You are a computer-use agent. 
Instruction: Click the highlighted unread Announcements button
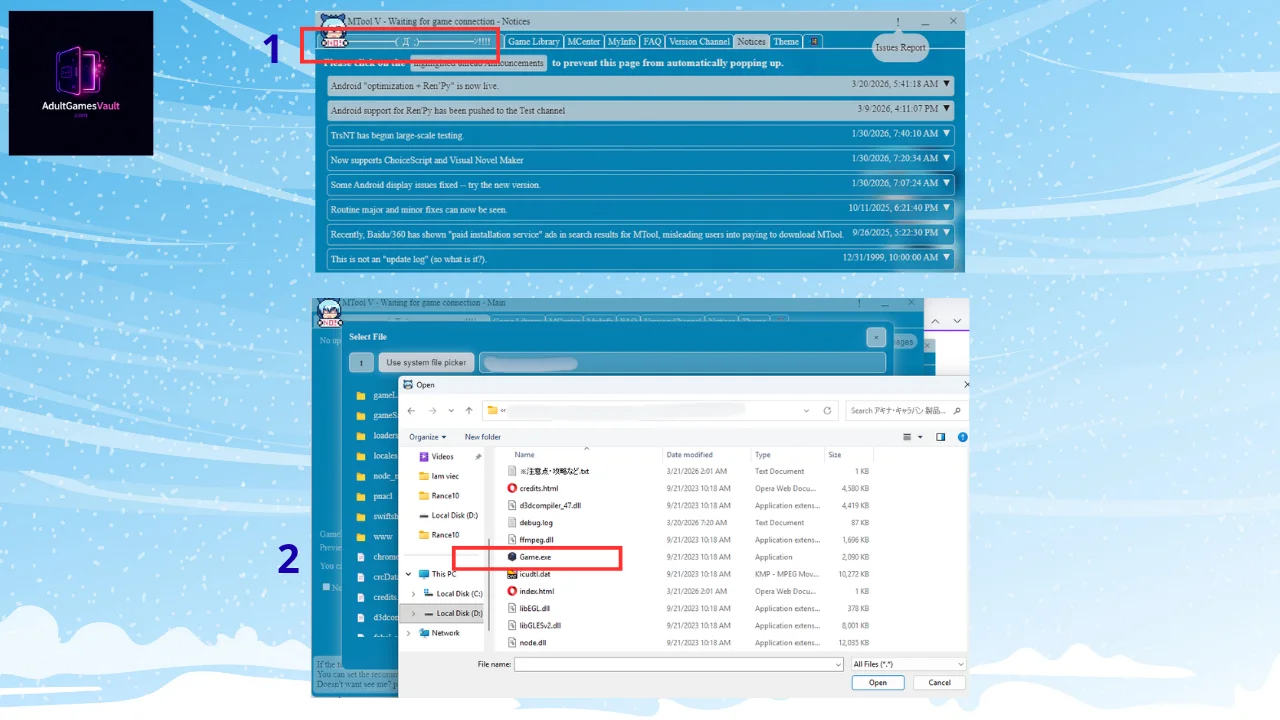click(478, 63)
